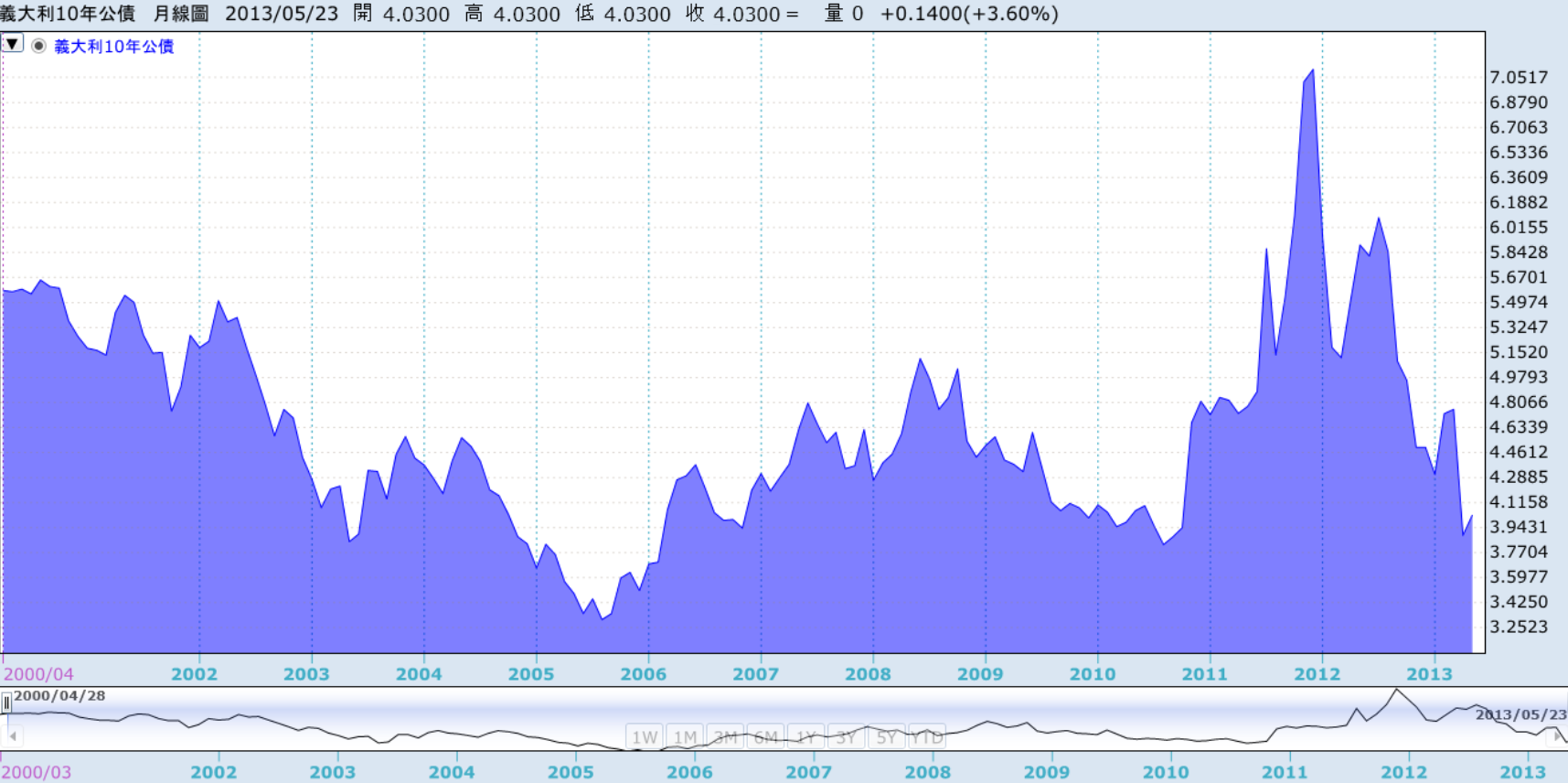Click the +0.1400(+3.60%) change value
Screen dimensions: 1568x783
tap(969, 14)
